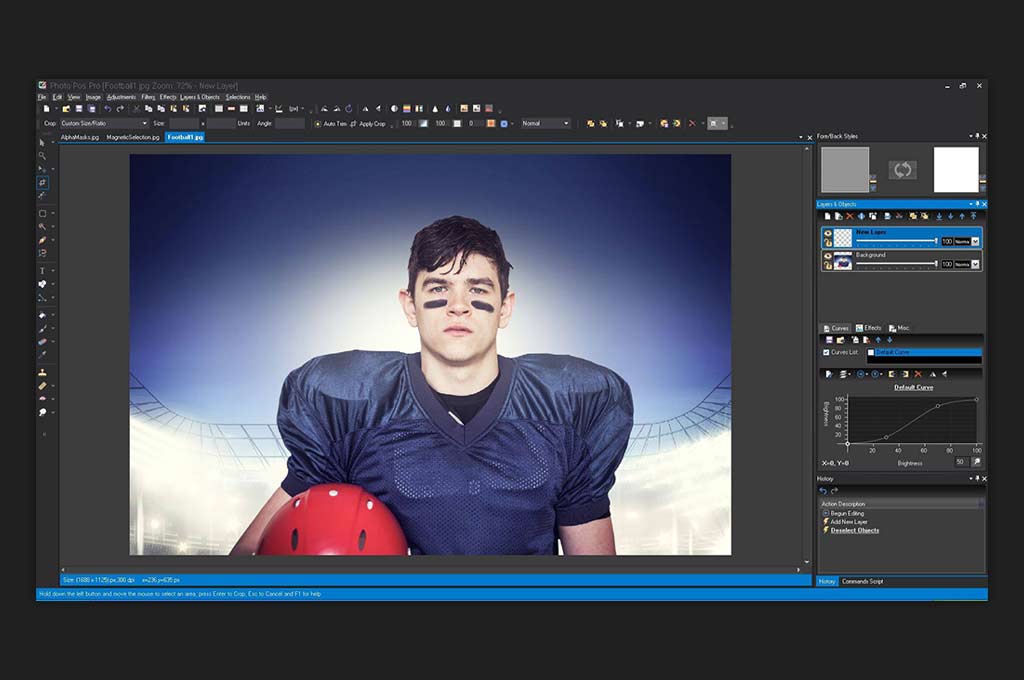Adjust the Background layer opacity slider
Image resolution: width=1024 pixels, height=680 pixels.
coord(897,264)
